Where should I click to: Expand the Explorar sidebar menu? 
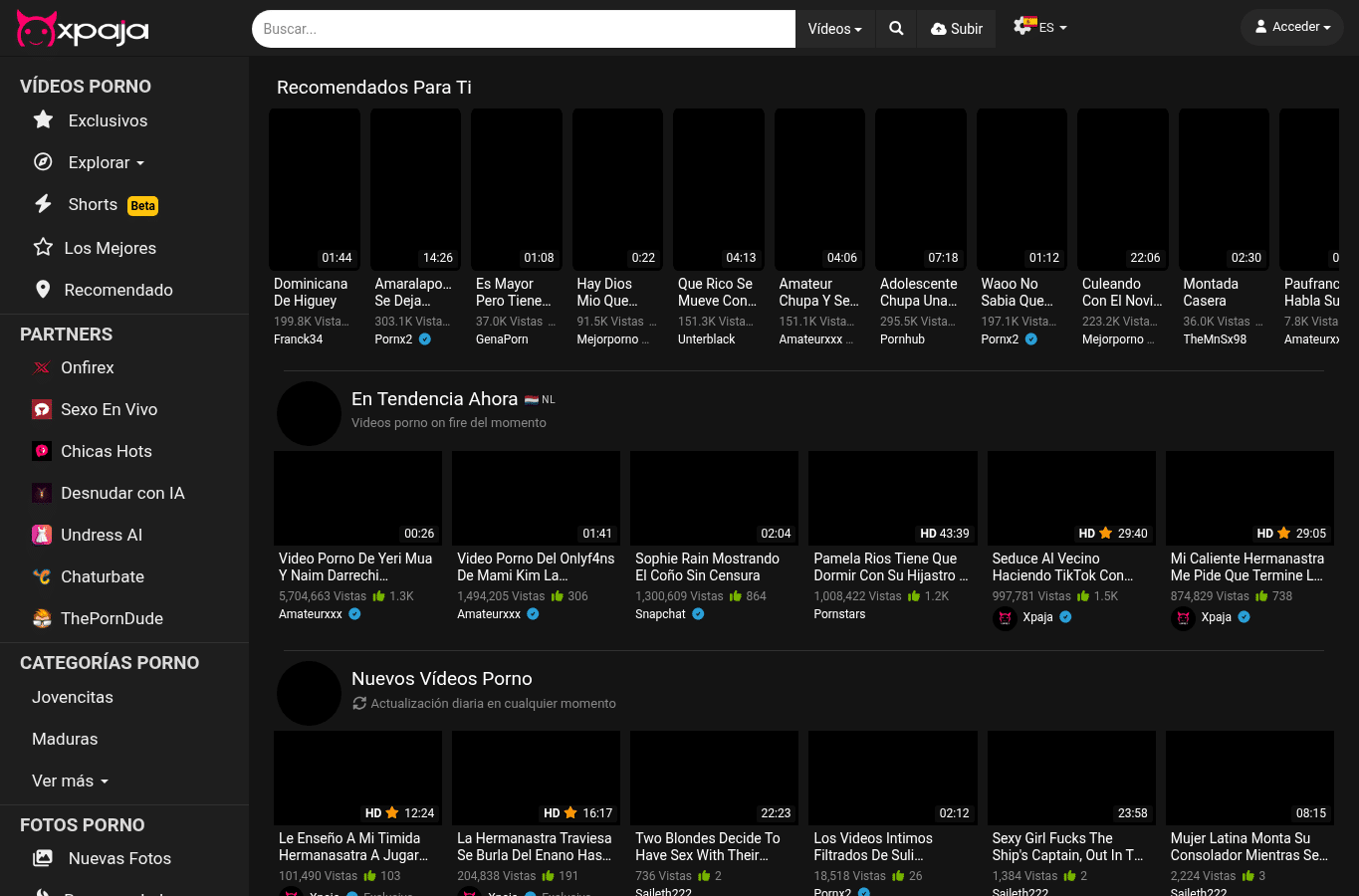coord(90,162)
